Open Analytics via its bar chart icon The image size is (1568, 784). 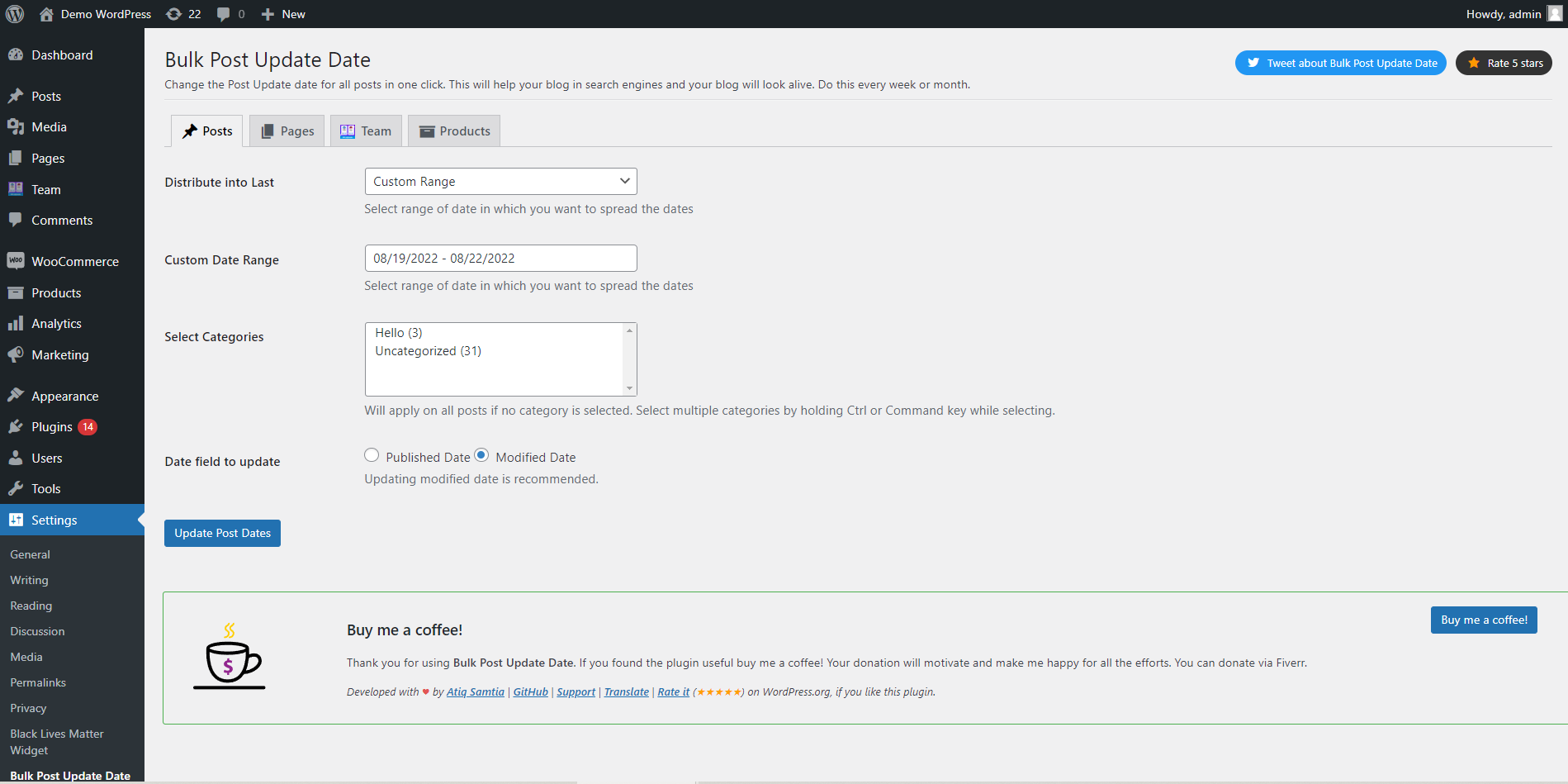[16, 324]
